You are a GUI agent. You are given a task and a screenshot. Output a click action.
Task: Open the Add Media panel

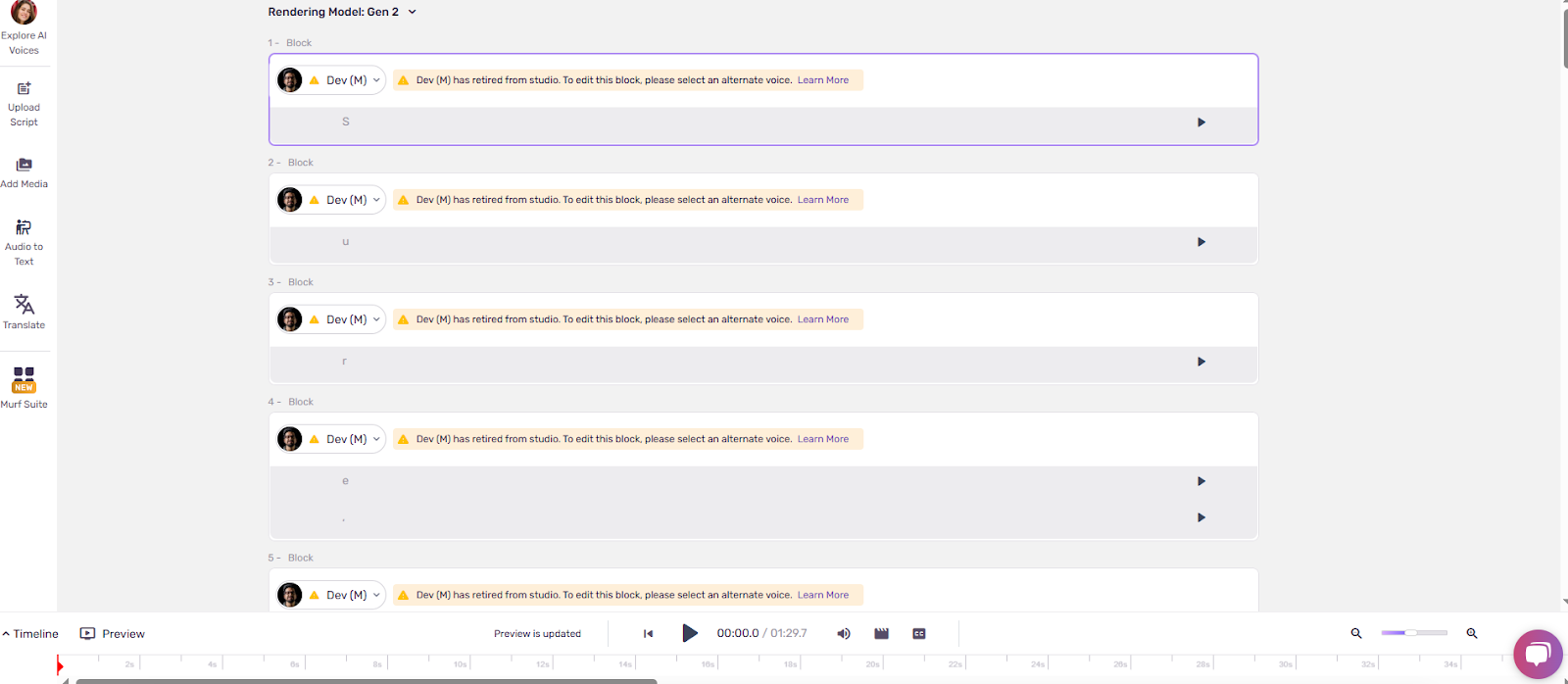pos(24,172)
